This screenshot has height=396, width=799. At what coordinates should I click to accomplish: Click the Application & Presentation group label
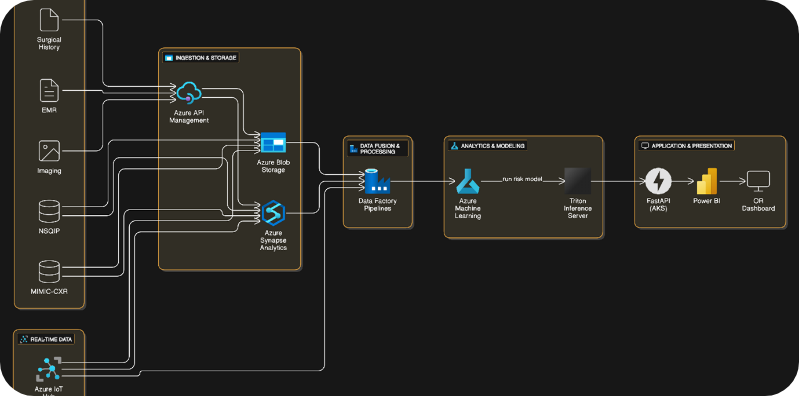[x=686, y=146]
